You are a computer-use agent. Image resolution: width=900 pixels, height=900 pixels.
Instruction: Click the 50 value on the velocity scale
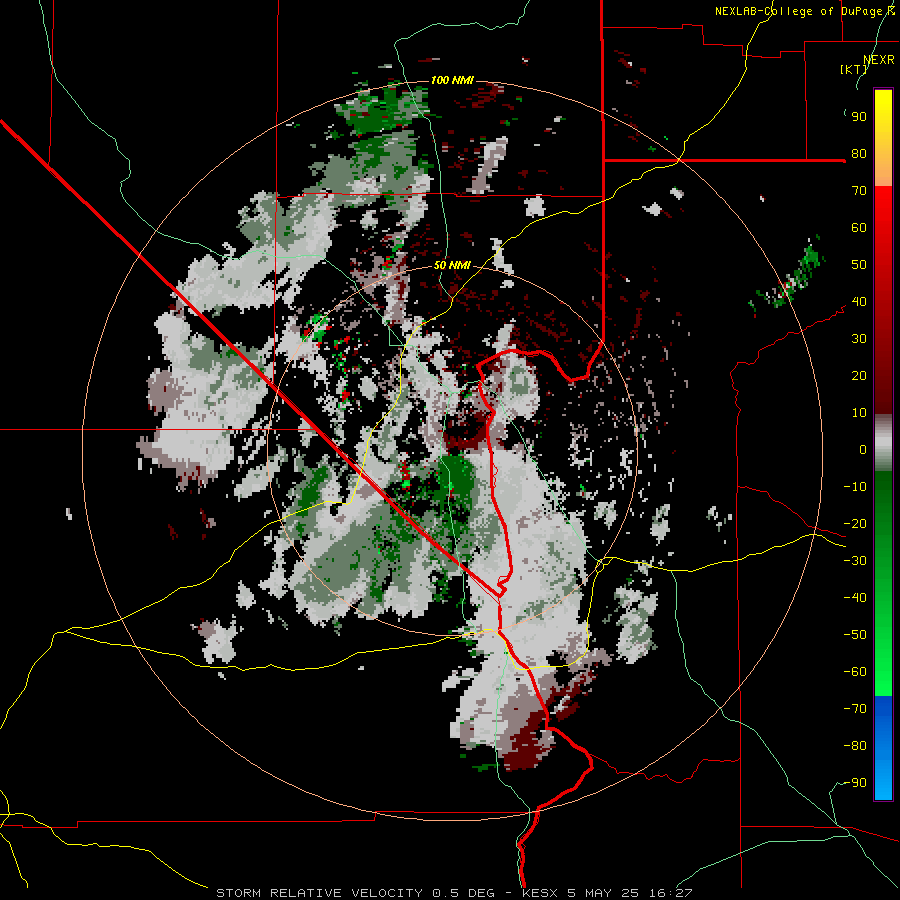point(859,265)
